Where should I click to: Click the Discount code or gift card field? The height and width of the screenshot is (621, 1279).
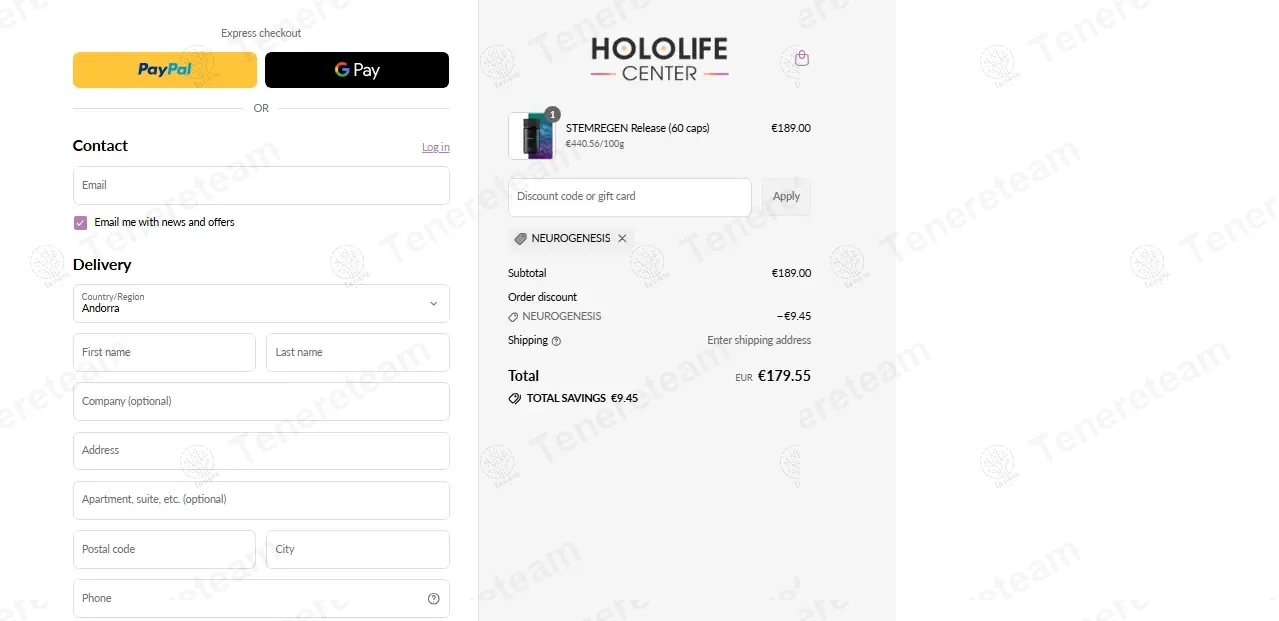click(x=630, y=197)
